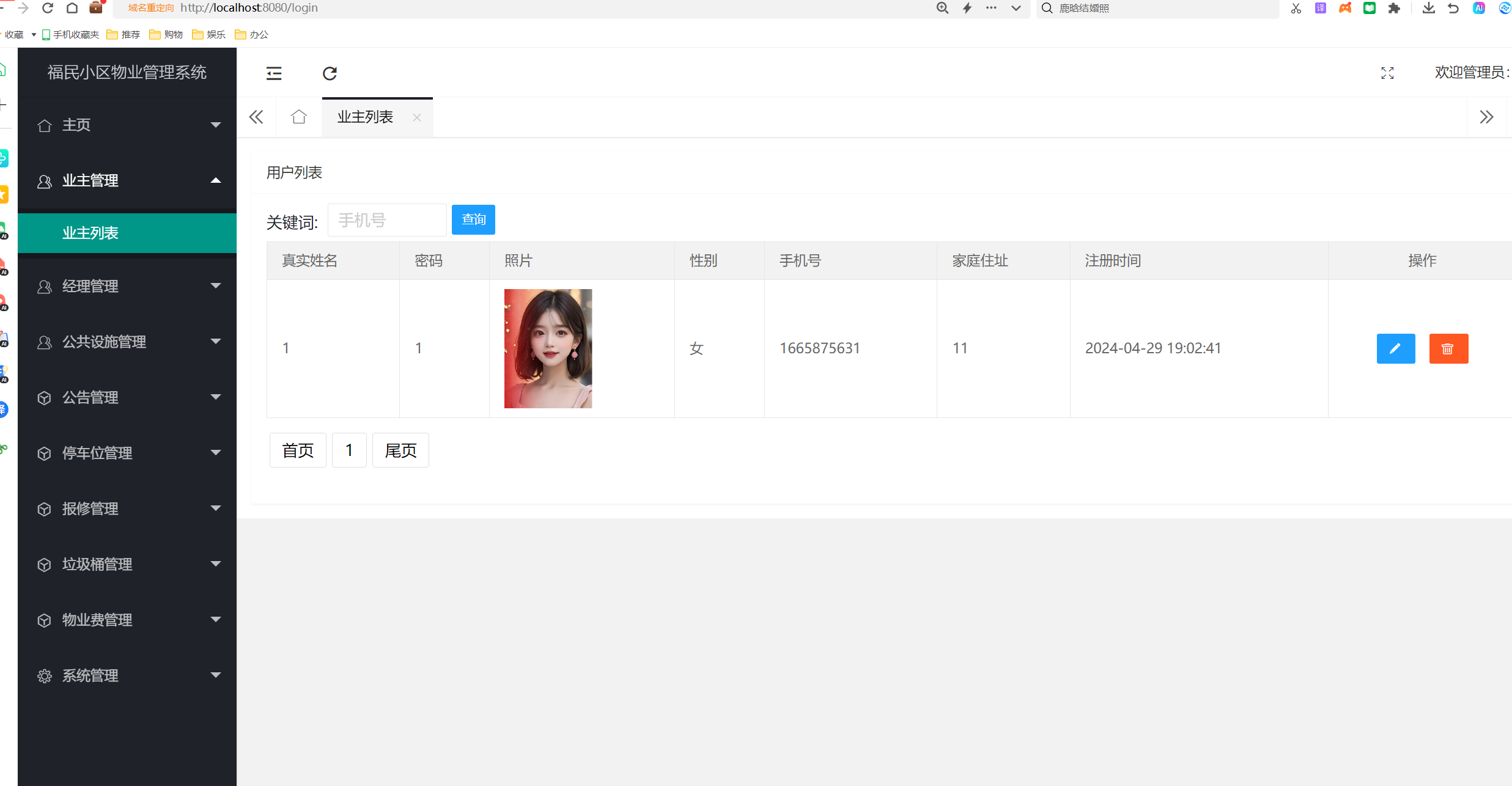Select 业主列表 in the sidebar
Image resolution: width=1512 pixels, height=786 pixels.
pyautogui.click(x=90, y=233)
